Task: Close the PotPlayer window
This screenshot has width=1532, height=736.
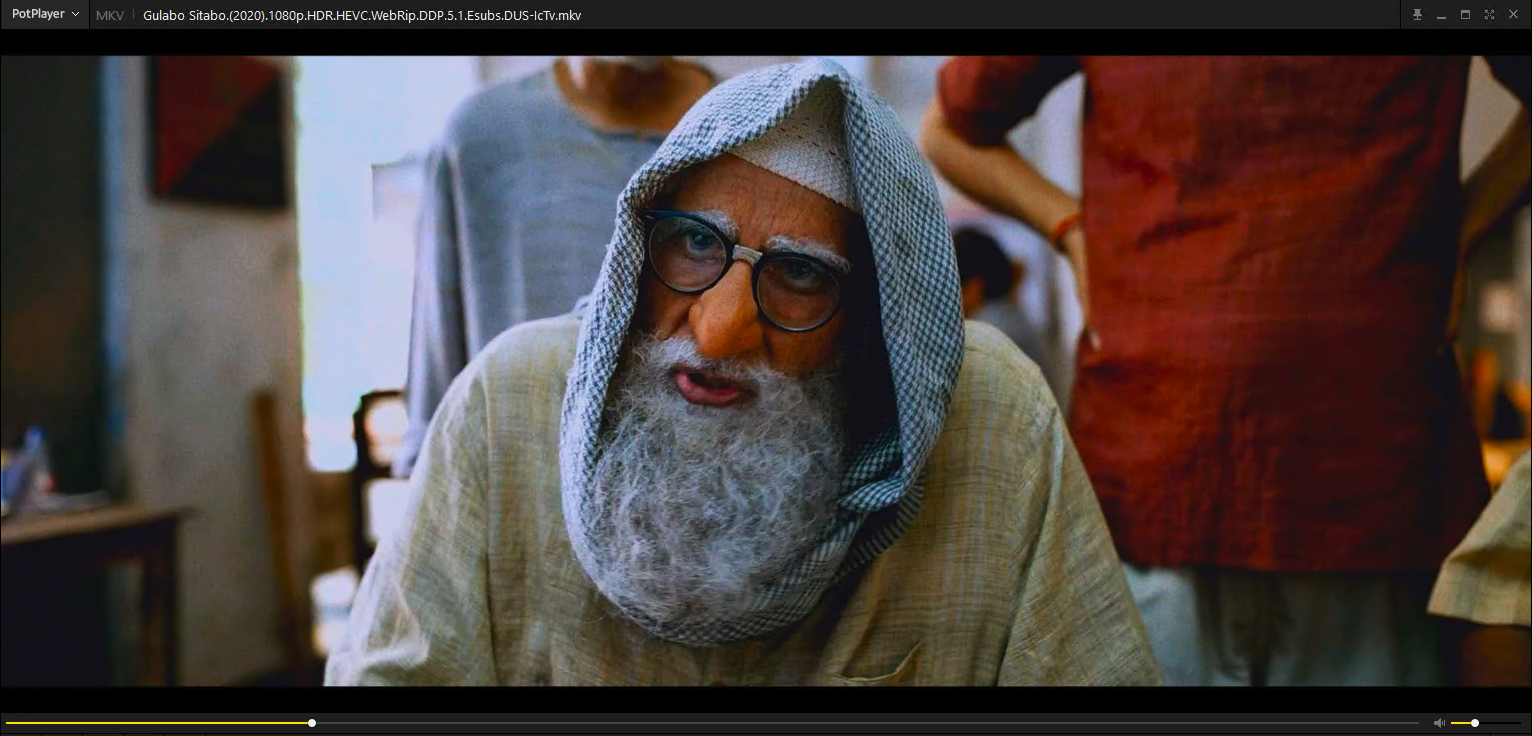Action: click(1513, 15)
